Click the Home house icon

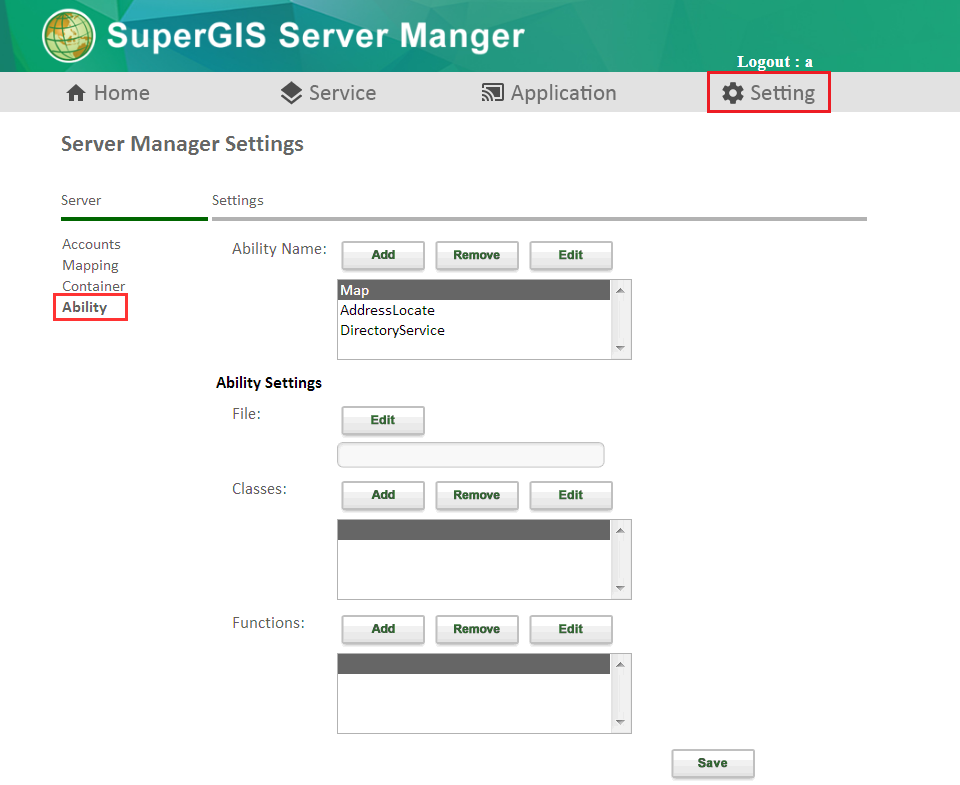point(76,93)
